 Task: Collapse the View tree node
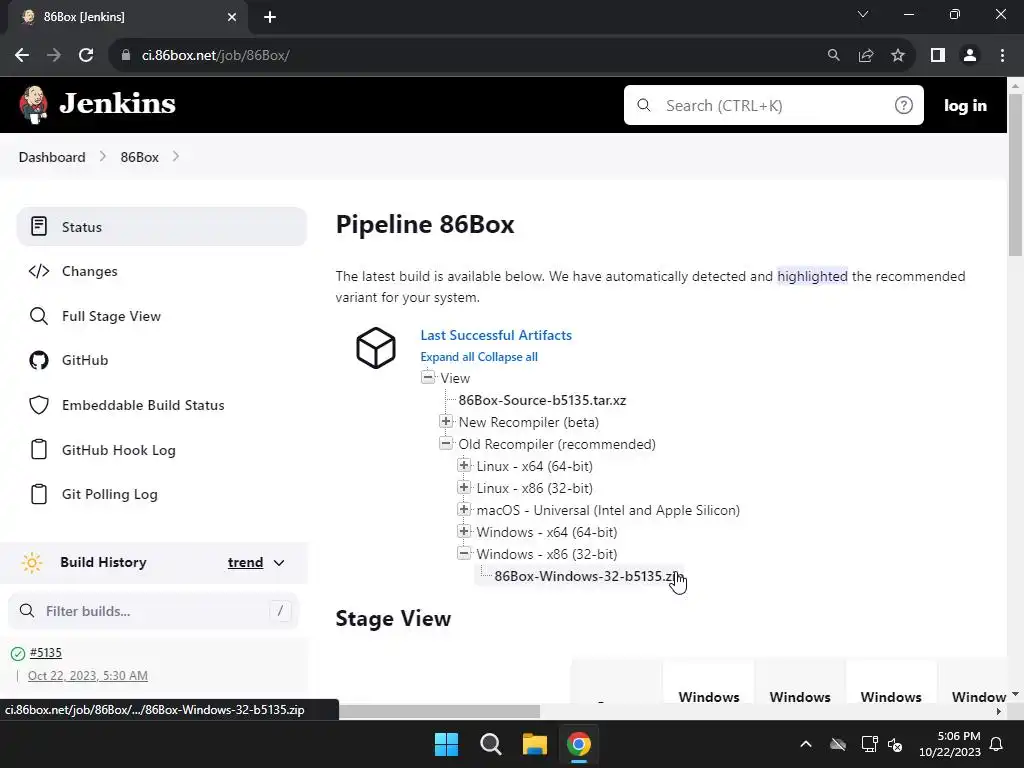[428, 377]
